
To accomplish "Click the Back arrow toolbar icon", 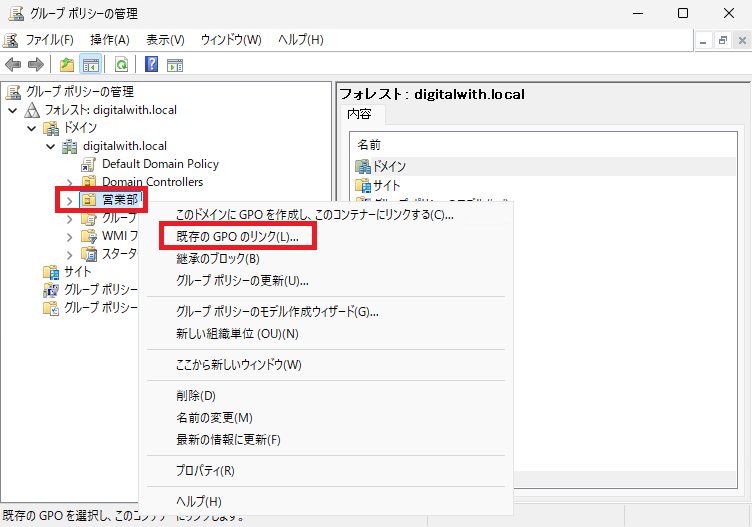I will [x=13, y=64].
